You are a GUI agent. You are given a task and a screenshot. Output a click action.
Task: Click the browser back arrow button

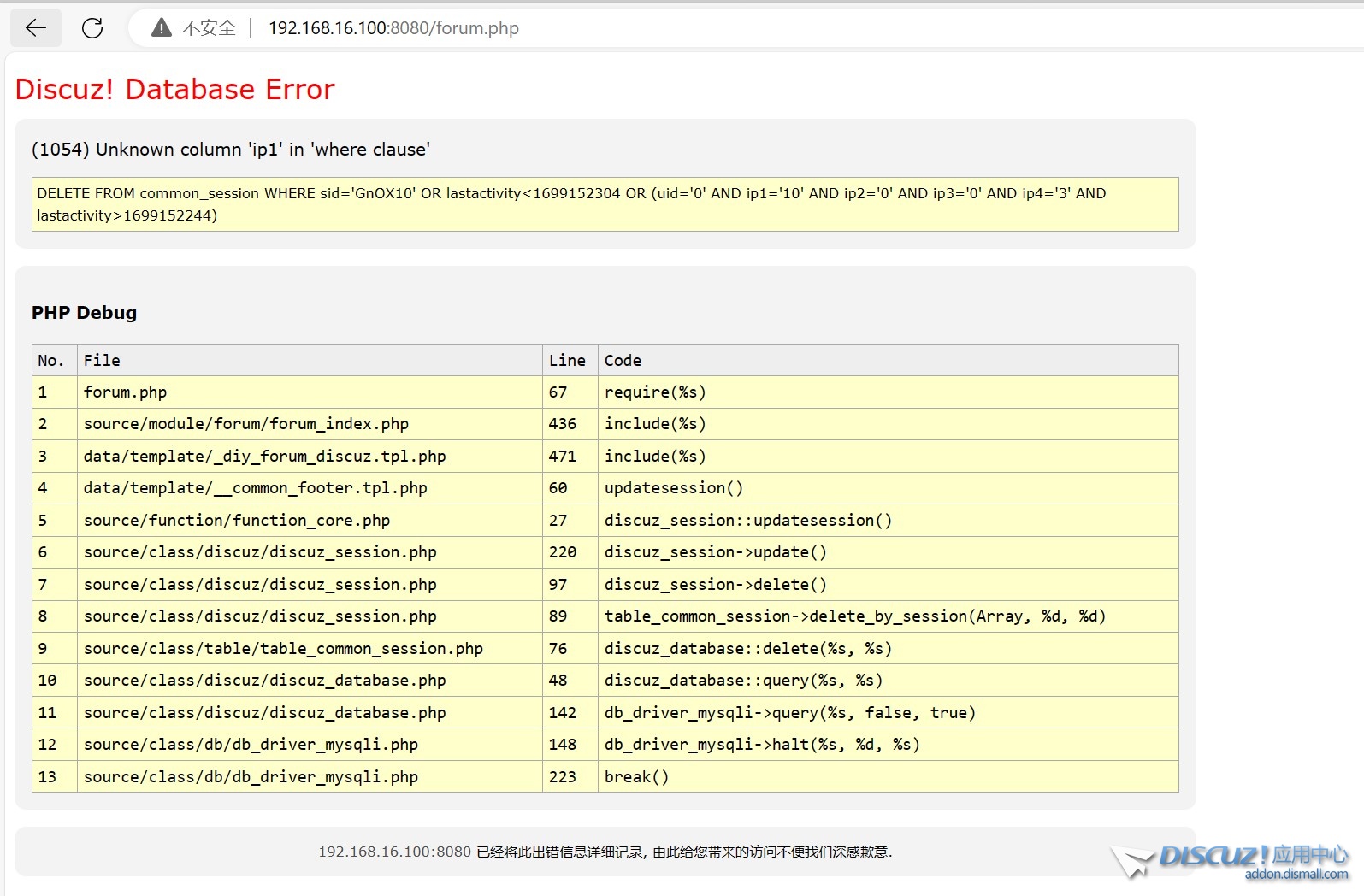35,28
